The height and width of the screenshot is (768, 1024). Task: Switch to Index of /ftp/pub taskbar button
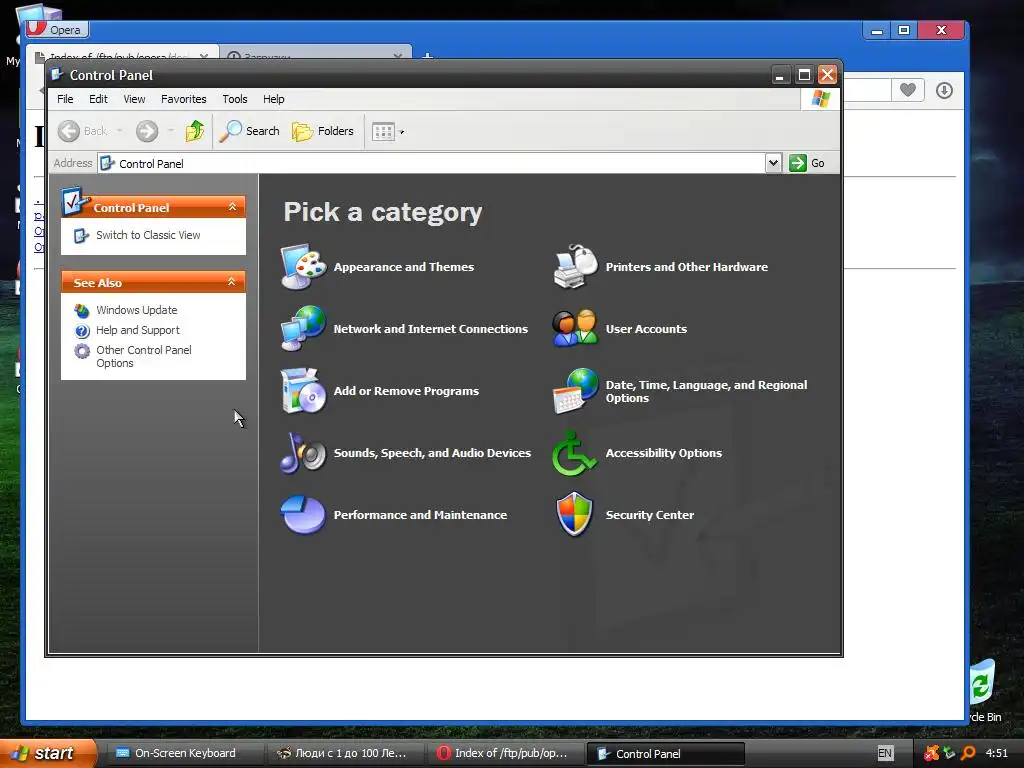coord(505,754)
